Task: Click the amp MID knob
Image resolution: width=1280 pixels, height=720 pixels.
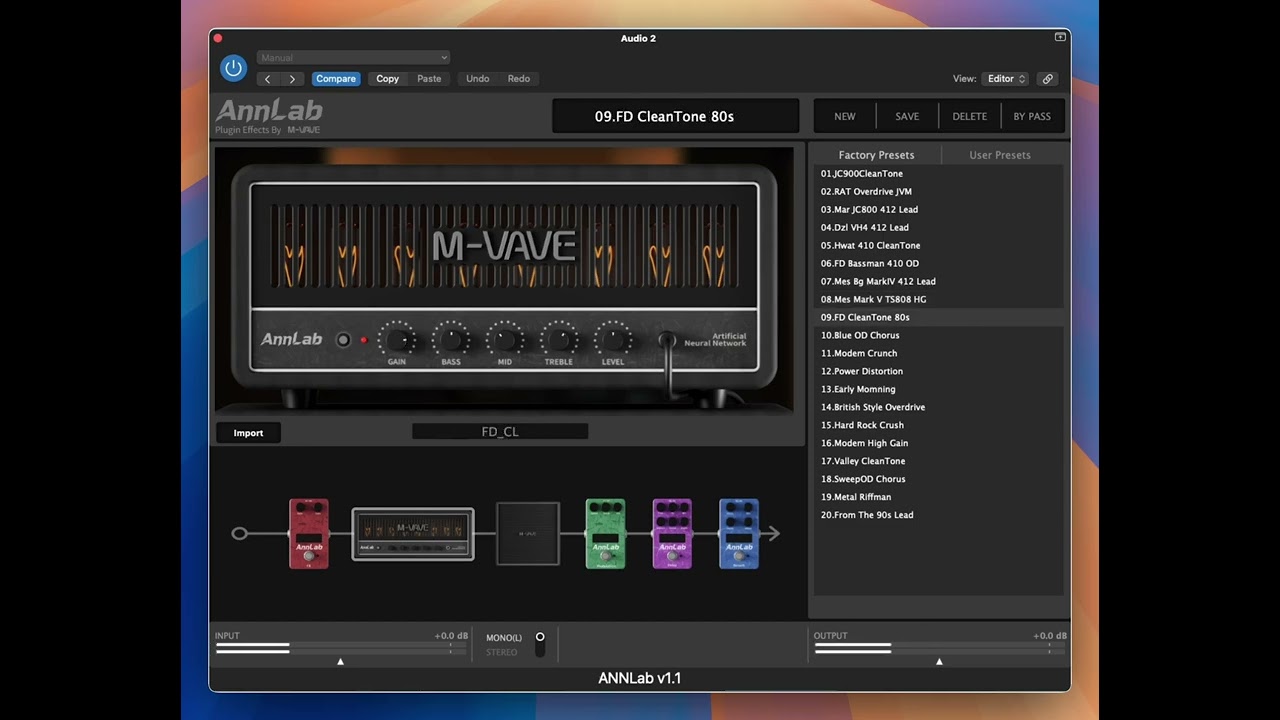Action: point(505,339)
